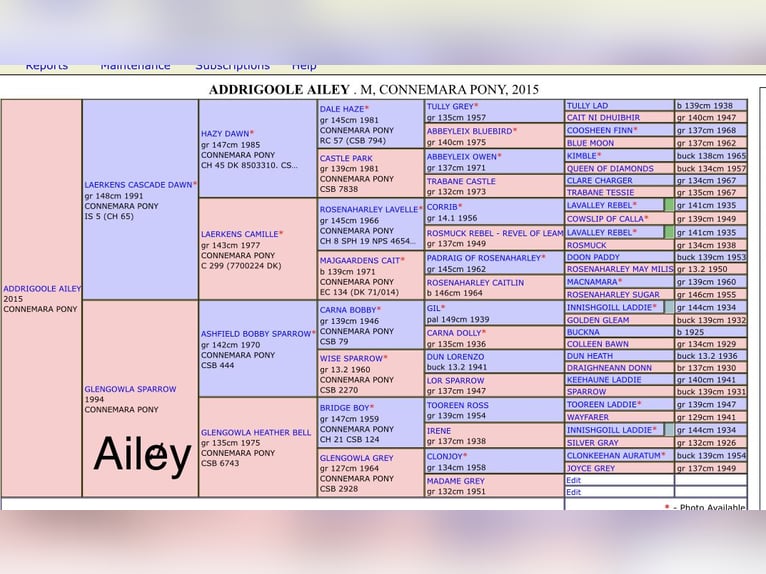Open the Reports menu
The height and width of the screenshot is (574, 766).
47,66
